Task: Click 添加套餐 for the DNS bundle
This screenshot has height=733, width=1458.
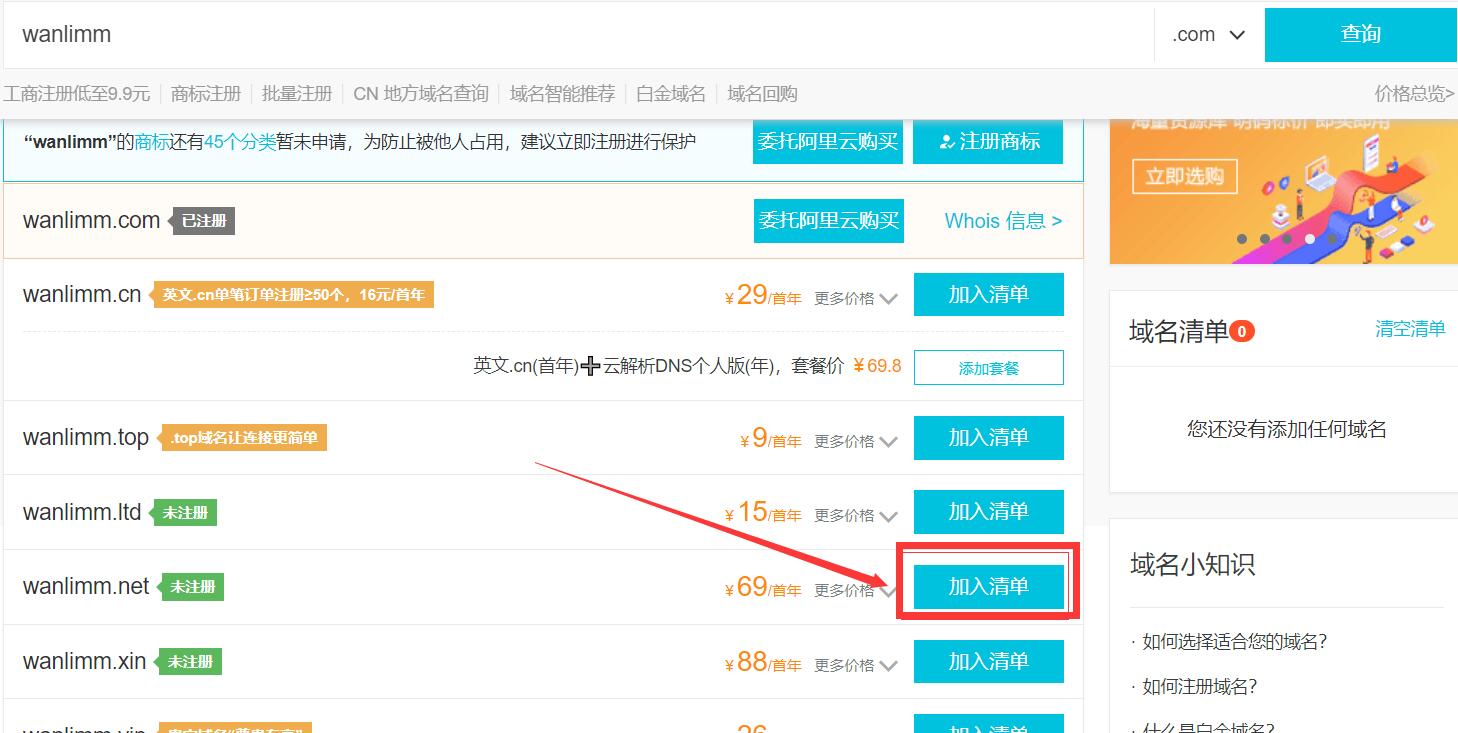Action: point(988,367)
